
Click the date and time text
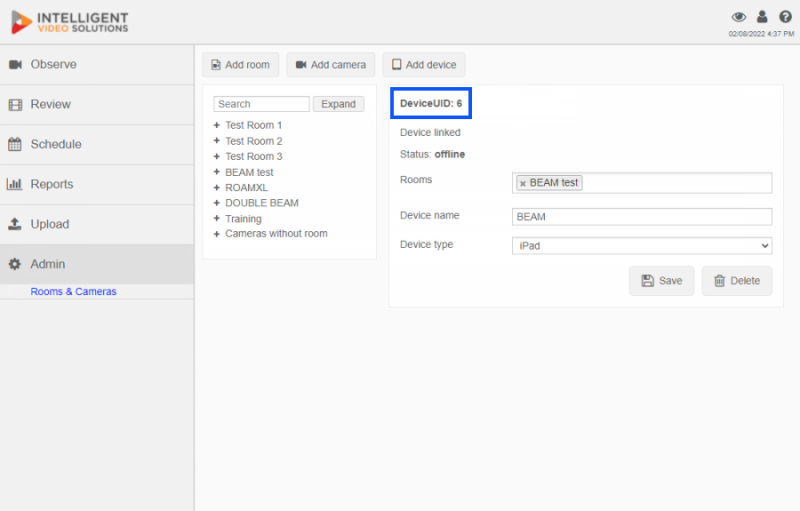pyautogui.click(x=761, y=34)
